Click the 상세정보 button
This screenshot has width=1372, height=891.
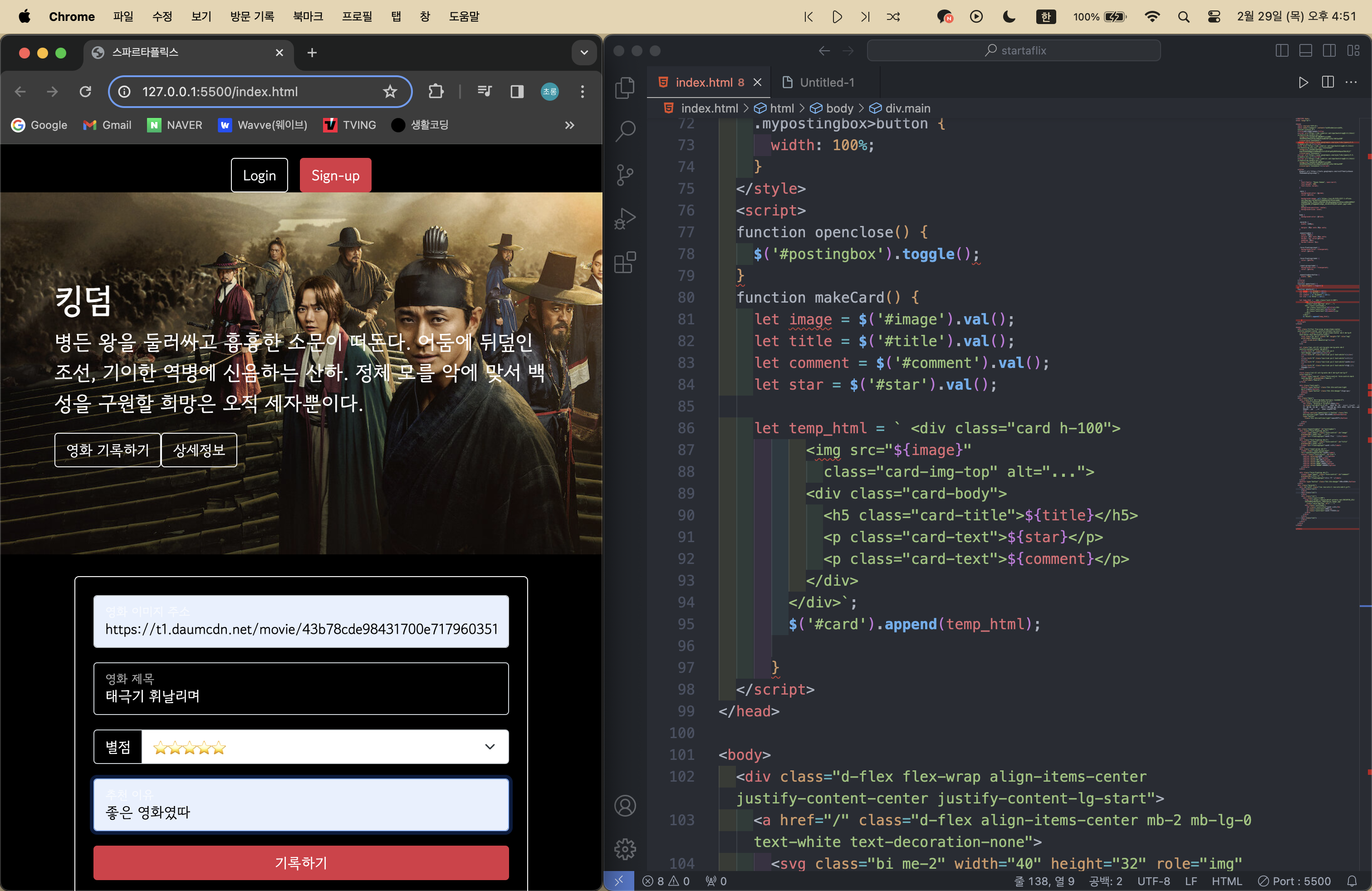(x=200, y=450)
